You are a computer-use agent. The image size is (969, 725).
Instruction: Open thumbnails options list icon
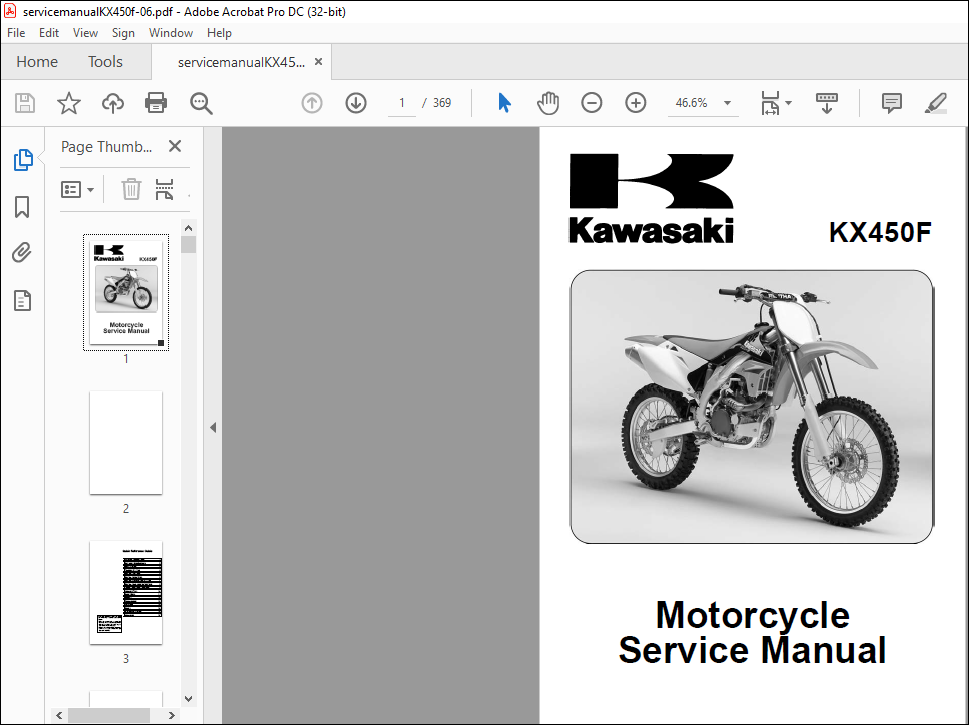point(77,190)
